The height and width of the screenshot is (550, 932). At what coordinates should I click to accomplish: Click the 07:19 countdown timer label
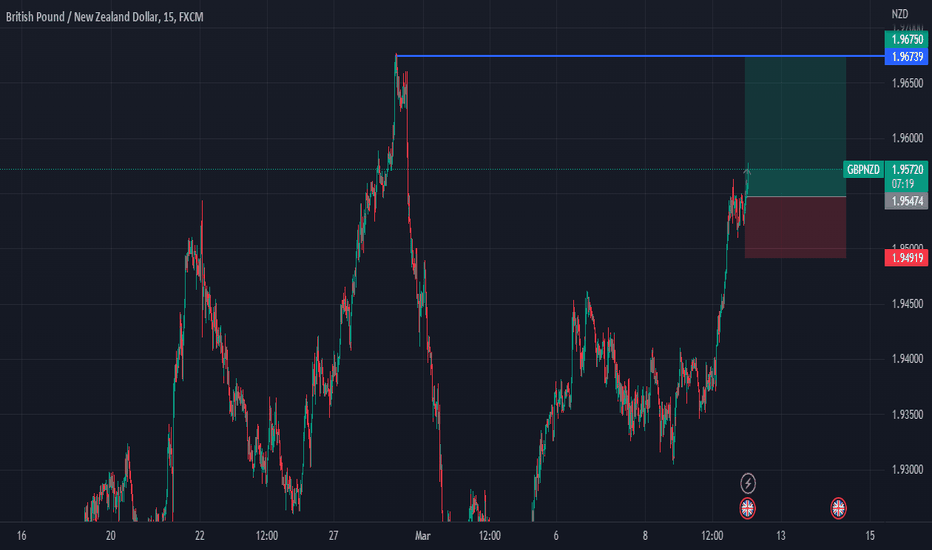[902, 184]
